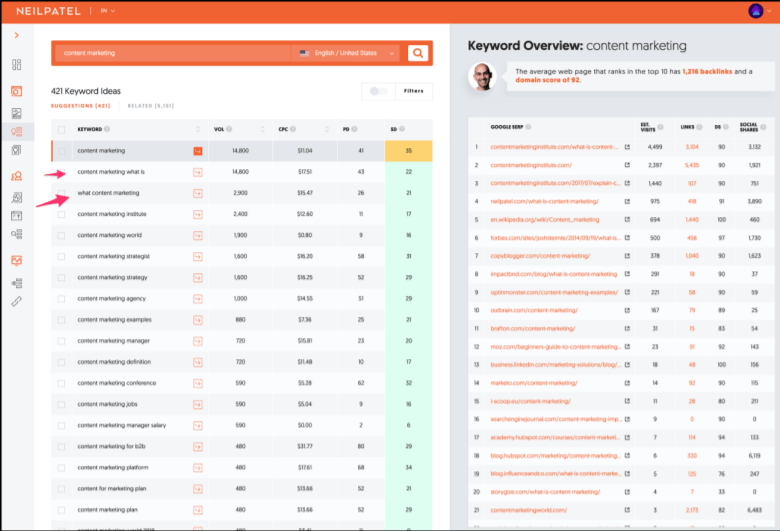Check the box for content marketing manager salary

coord(61,426)
